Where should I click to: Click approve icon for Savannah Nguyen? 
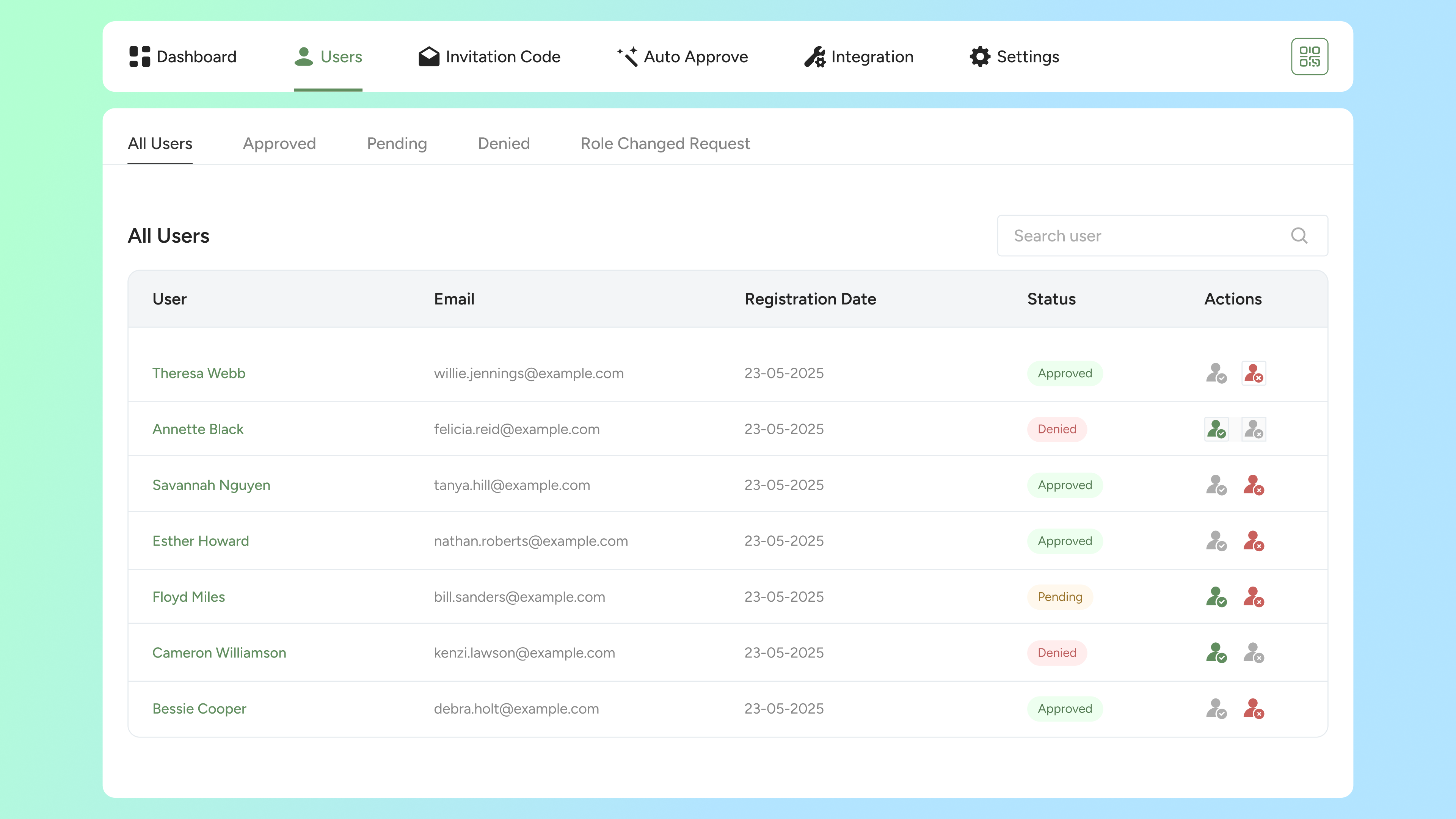1216,485
